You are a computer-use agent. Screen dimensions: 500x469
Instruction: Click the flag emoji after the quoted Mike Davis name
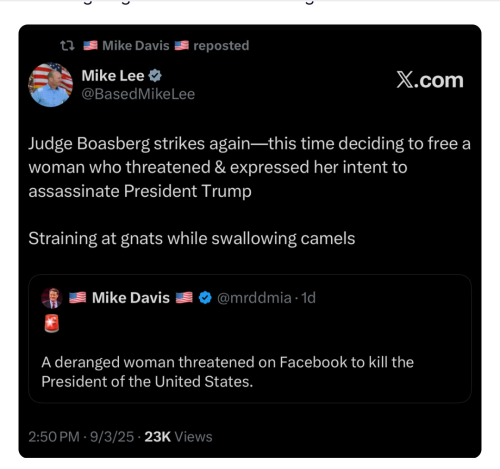pos(184,298)
